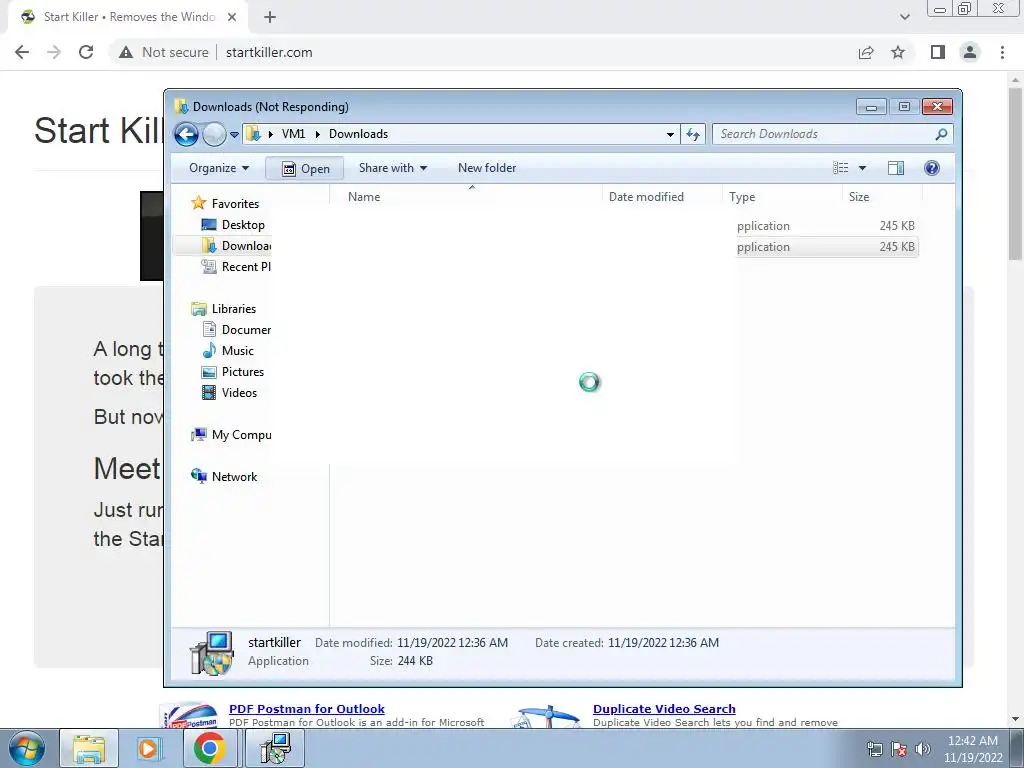The height and width of the screenshot is (768, 1024).
Task: Open the Share with menu
Action: point(392,168)
